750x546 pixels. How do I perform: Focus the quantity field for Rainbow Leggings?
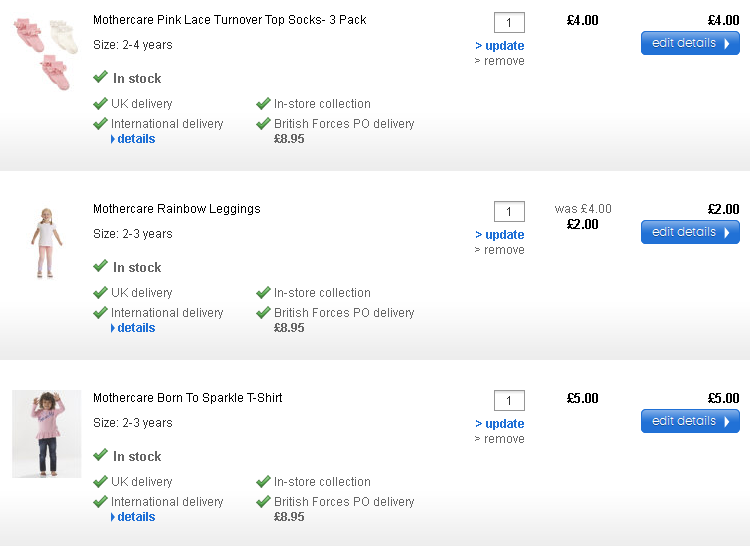point(509,212)
